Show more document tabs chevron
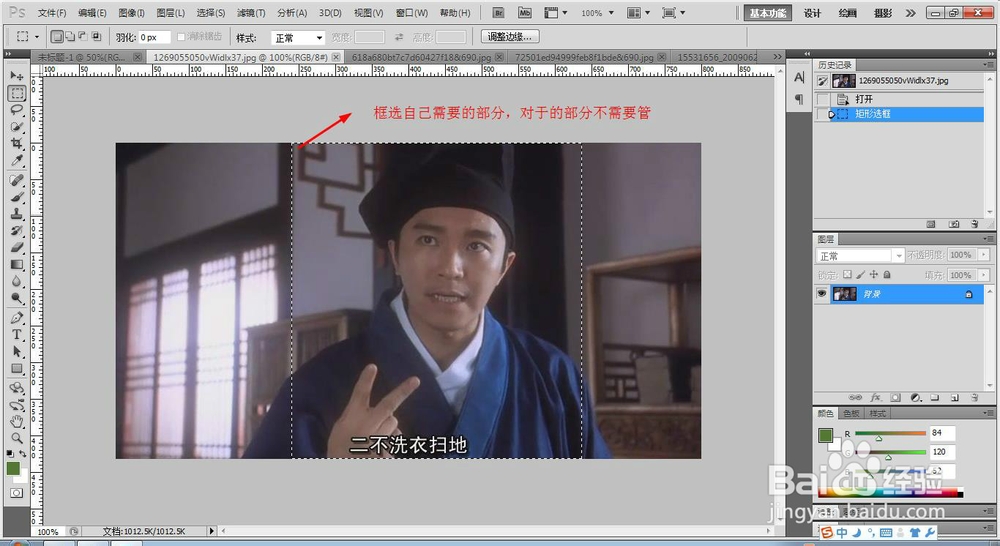Screen dimensions: 1000x546 click(x=777, y=57)
